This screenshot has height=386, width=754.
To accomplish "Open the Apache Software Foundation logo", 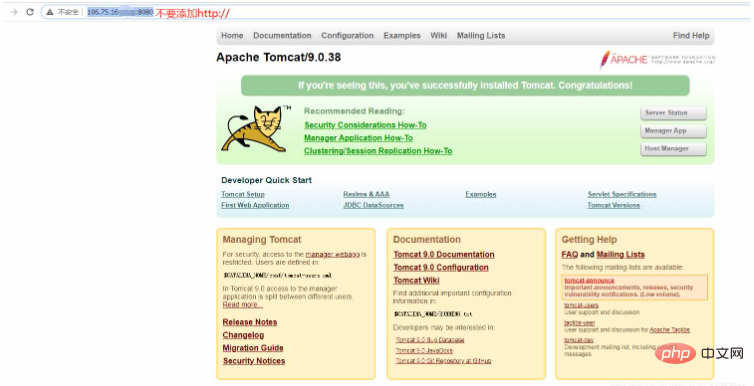I will [x=657, y=60].
